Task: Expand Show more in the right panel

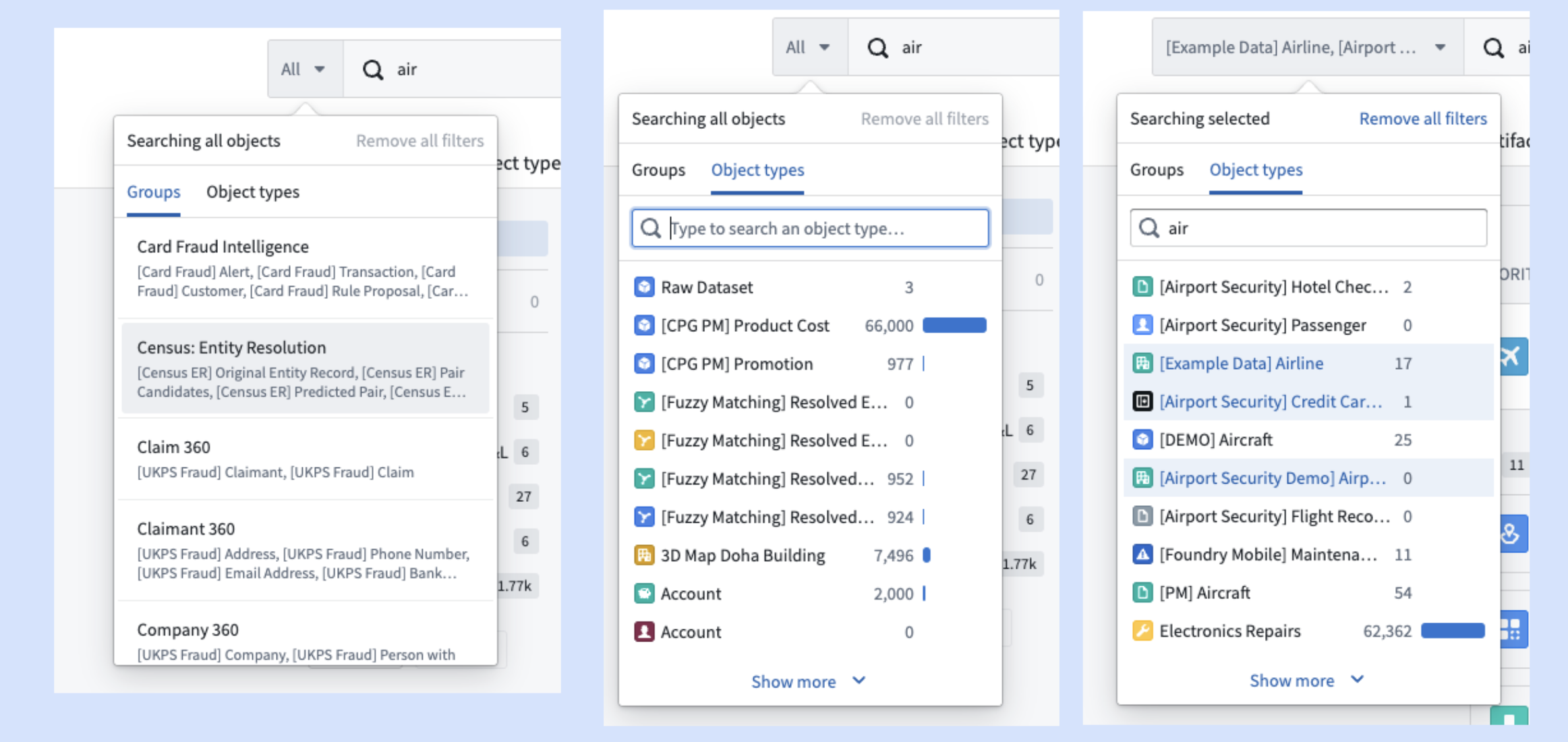Action: pyautogui.click(x=1307, y=681)
